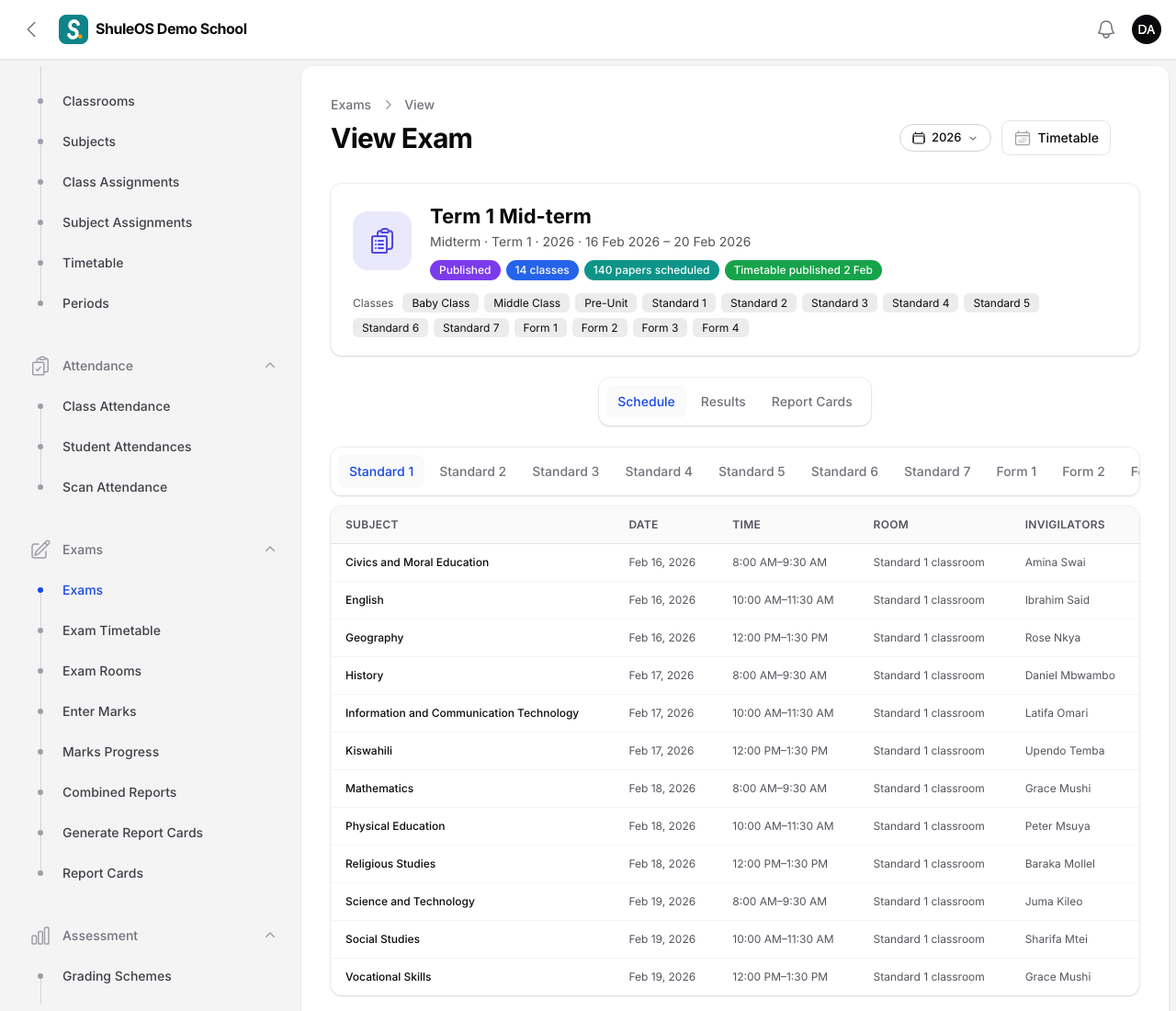This screenshot has width=1176, height=1011.
Task: Open the ShuleOS logo icon
Action: 73,29
